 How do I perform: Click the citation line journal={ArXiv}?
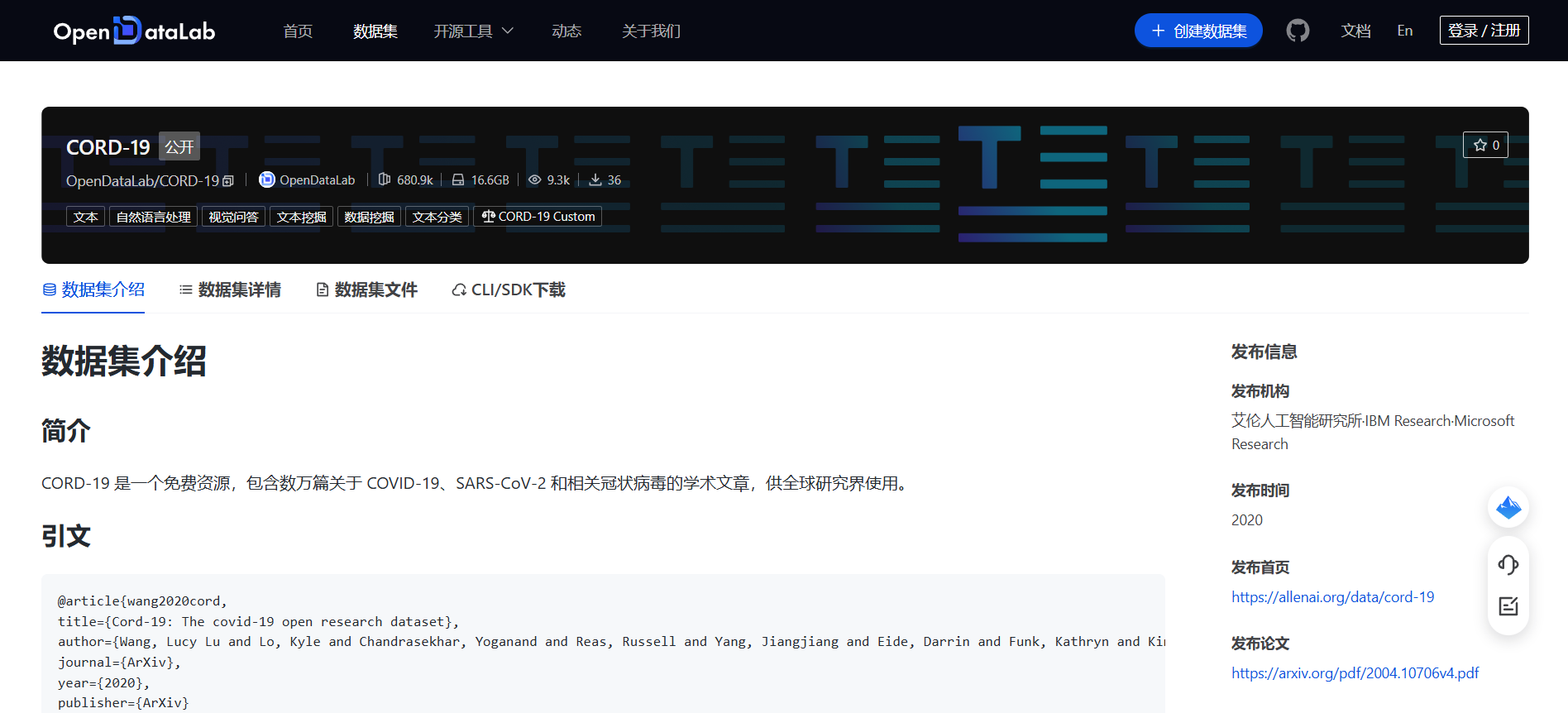(x=119, y=662)
